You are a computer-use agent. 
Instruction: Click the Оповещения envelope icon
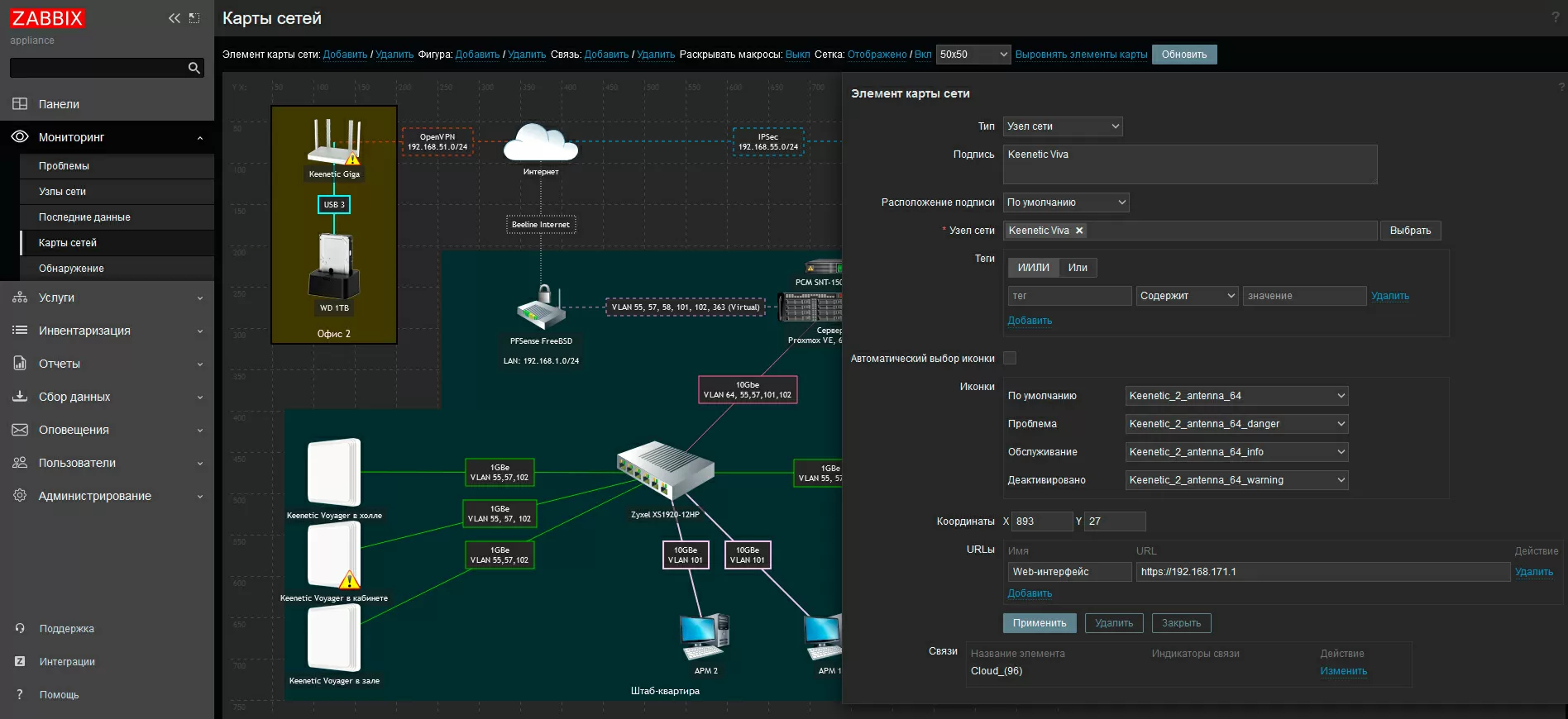(20, 430)
